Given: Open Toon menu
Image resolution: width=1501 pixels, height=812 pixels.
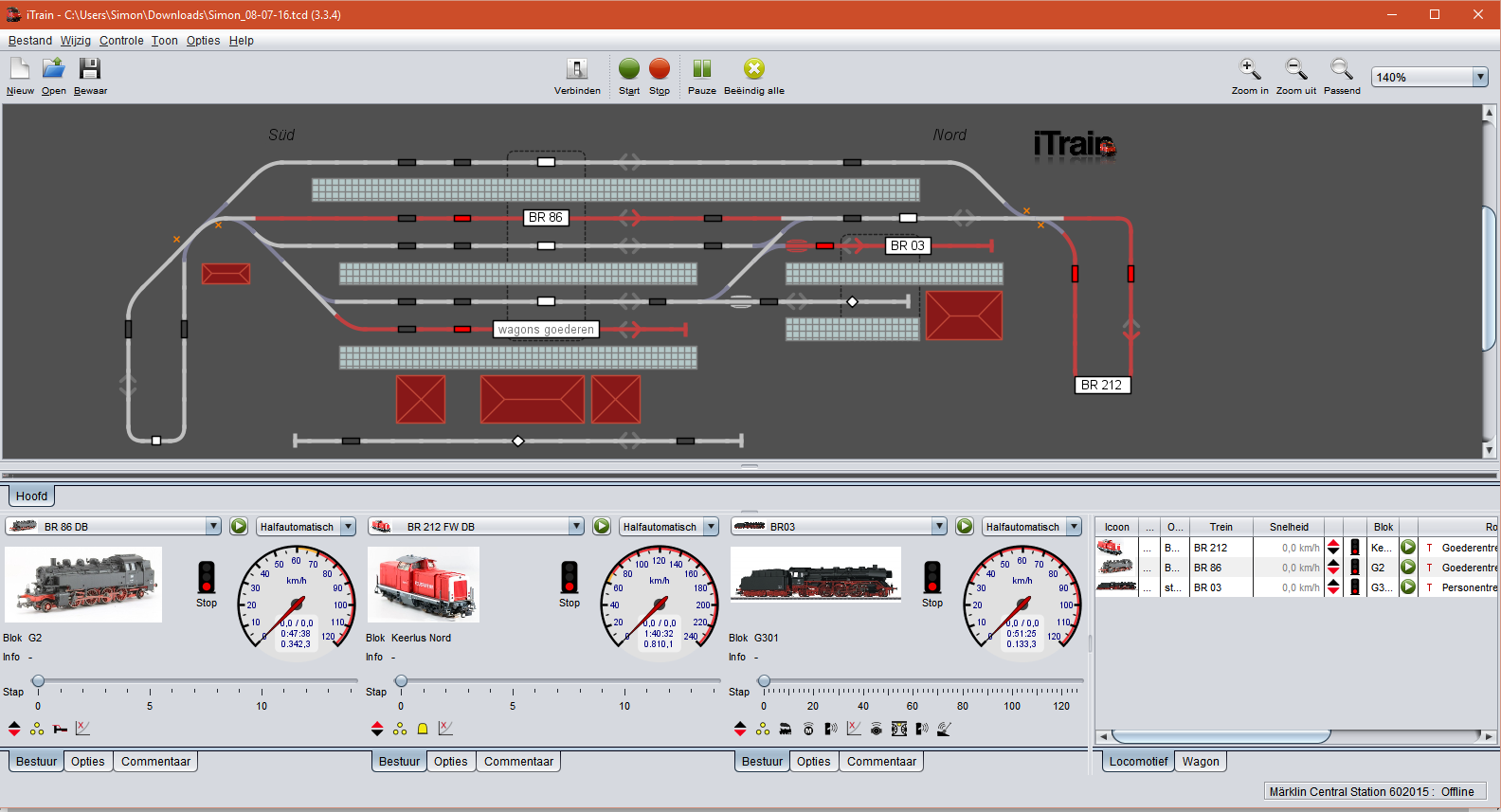Looking at the screenshot, I should 164,41.
